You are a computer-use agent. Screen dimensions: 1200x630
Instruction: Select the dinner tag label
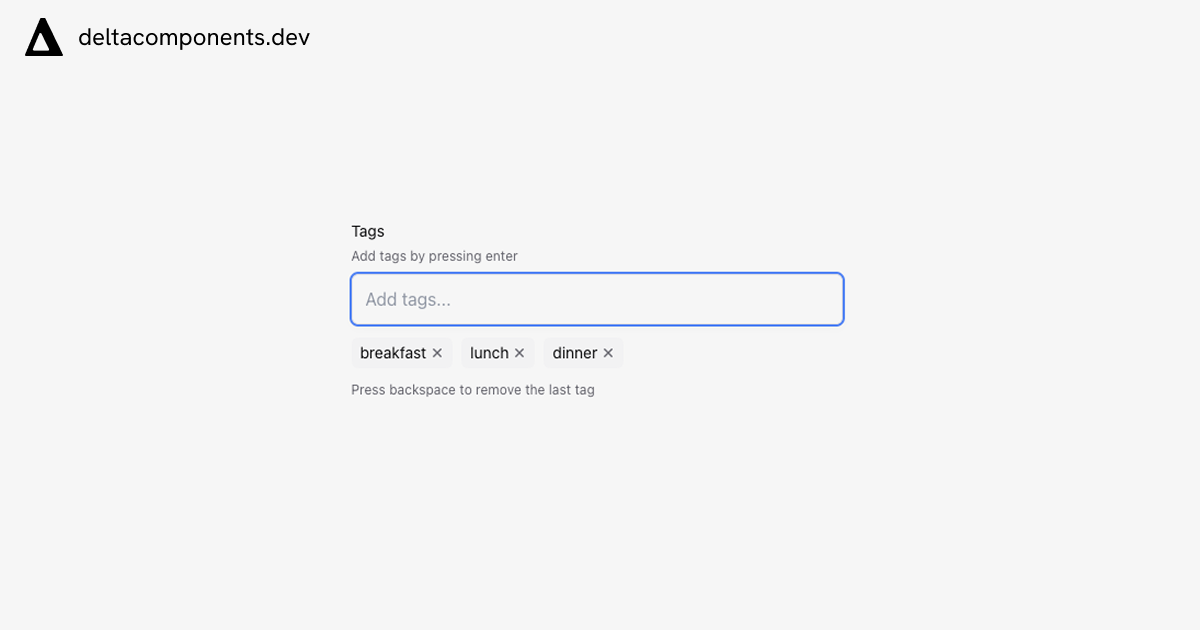[575, 353]
